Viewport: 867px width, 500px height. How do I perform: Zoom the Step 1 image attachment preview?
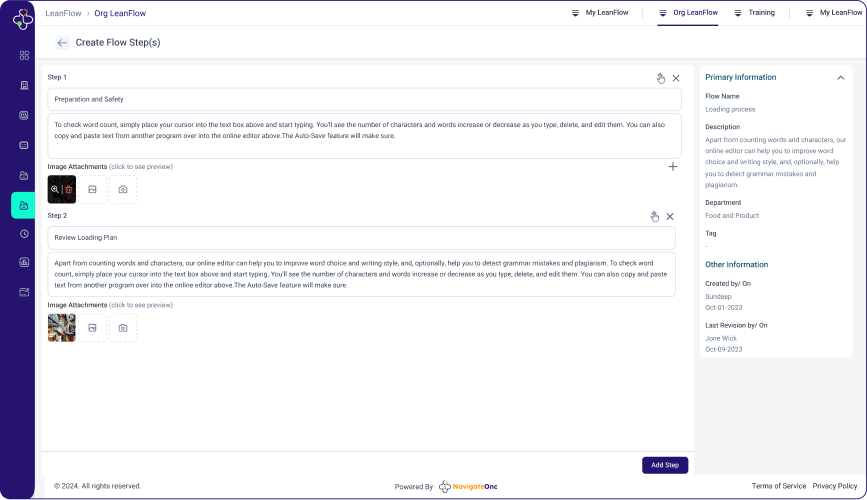coord(55,189)
